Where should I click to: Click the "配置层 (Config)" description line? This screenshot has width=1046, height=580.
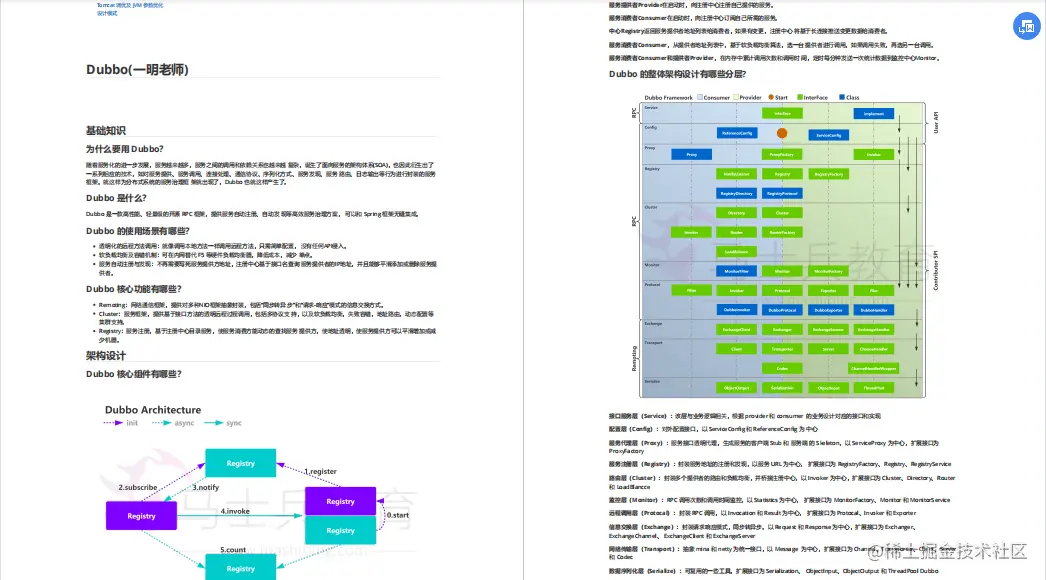(x=713, y=429)
